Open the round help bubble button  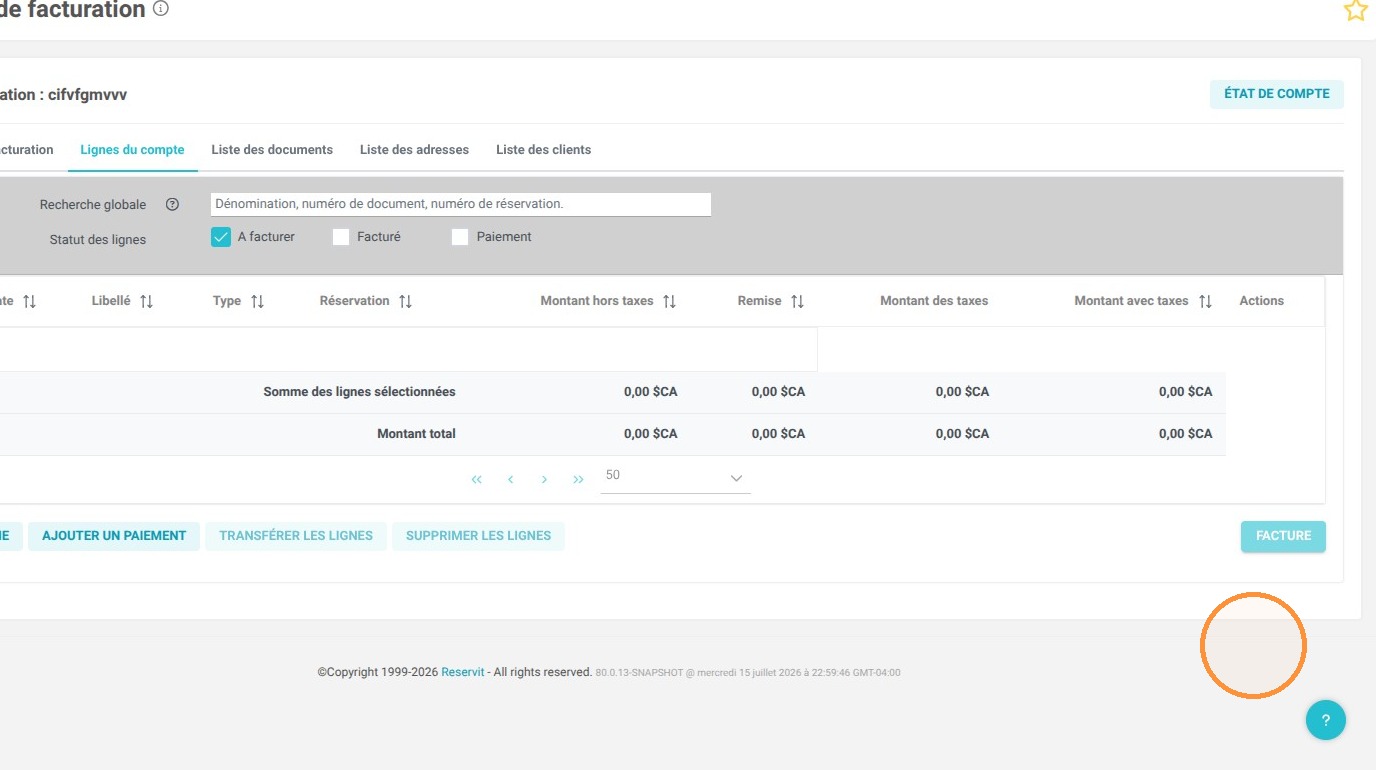[1325, 720]
